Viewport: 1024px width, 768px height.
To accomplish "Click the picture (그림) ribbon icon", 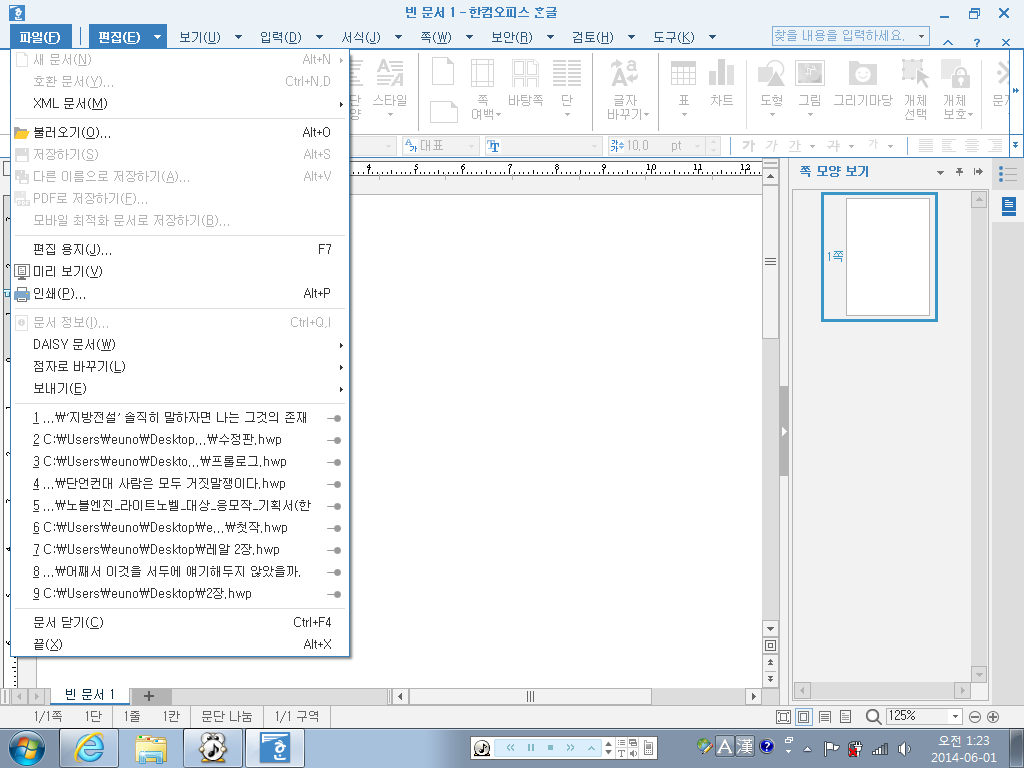I will click(810, 88).
